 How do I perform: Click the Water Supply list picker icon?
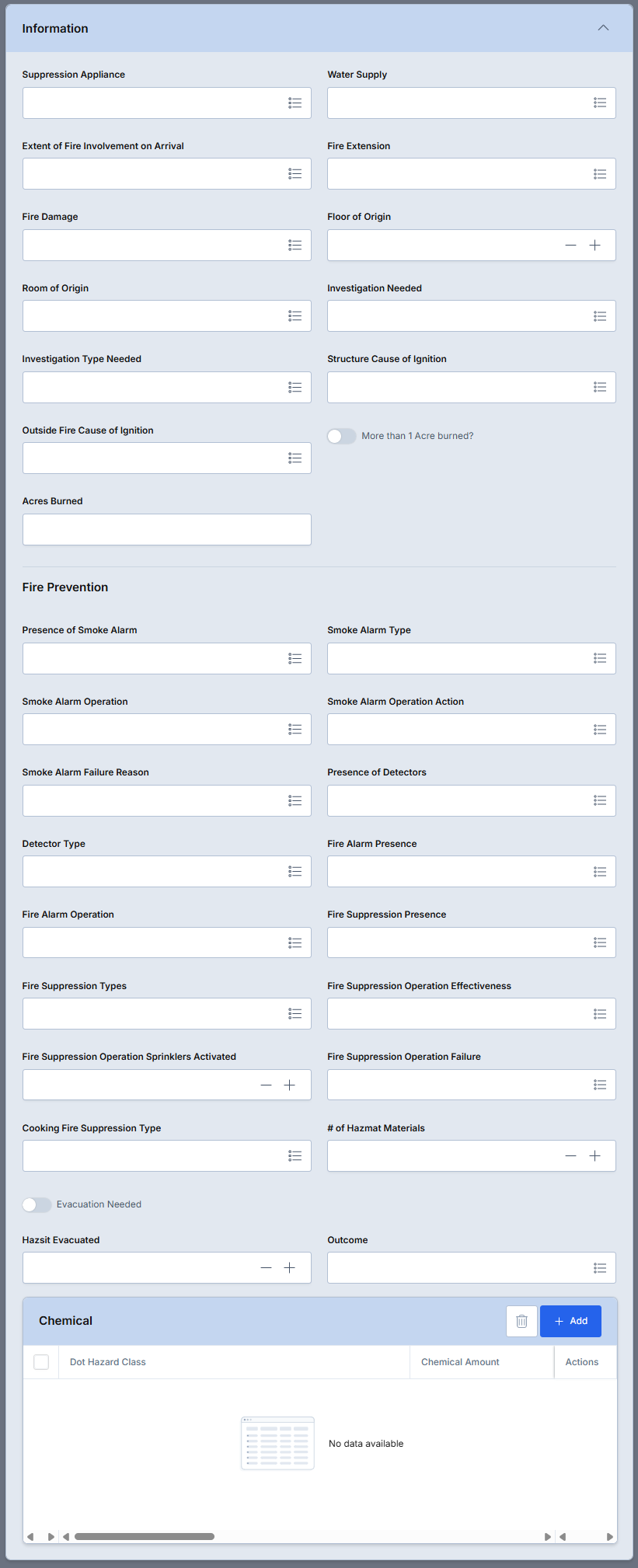pyautogui.click(x=600, y=103)
